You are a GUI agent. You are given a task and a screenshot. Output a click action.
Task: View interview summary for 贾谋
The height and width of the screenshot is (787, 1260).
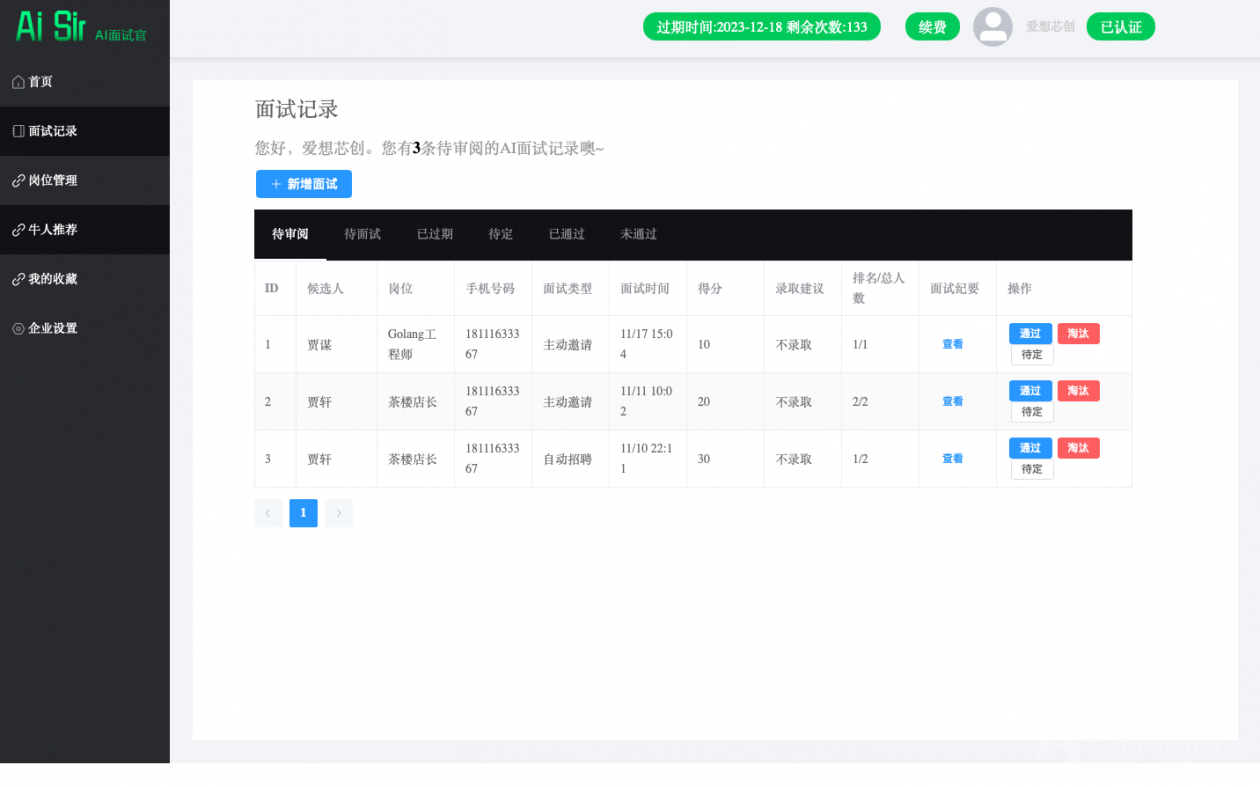coord(952,344)
